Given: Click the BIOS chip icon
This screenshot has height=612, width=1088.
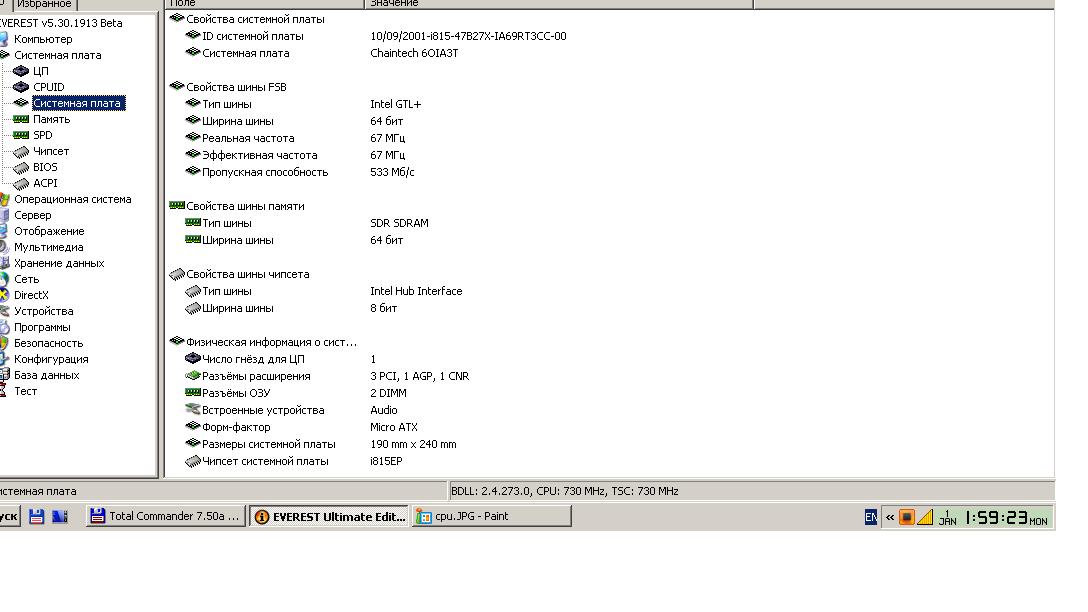Looking at the screenshot, I should click(21, 167).
